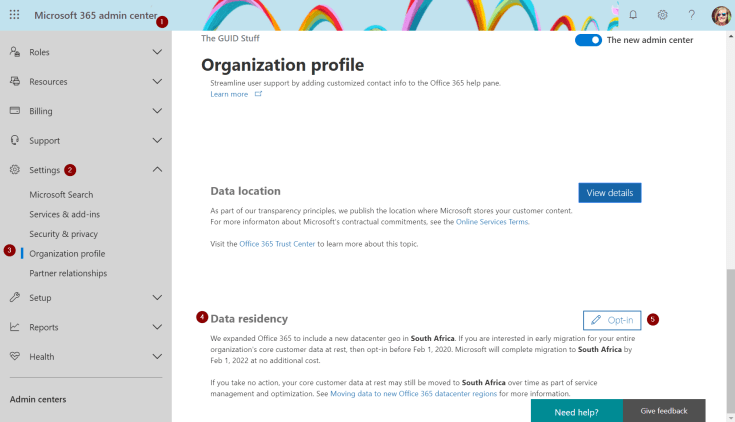Go to Security & privacy settings
Screen dimensions: 735x422
[x=63, y=233]
